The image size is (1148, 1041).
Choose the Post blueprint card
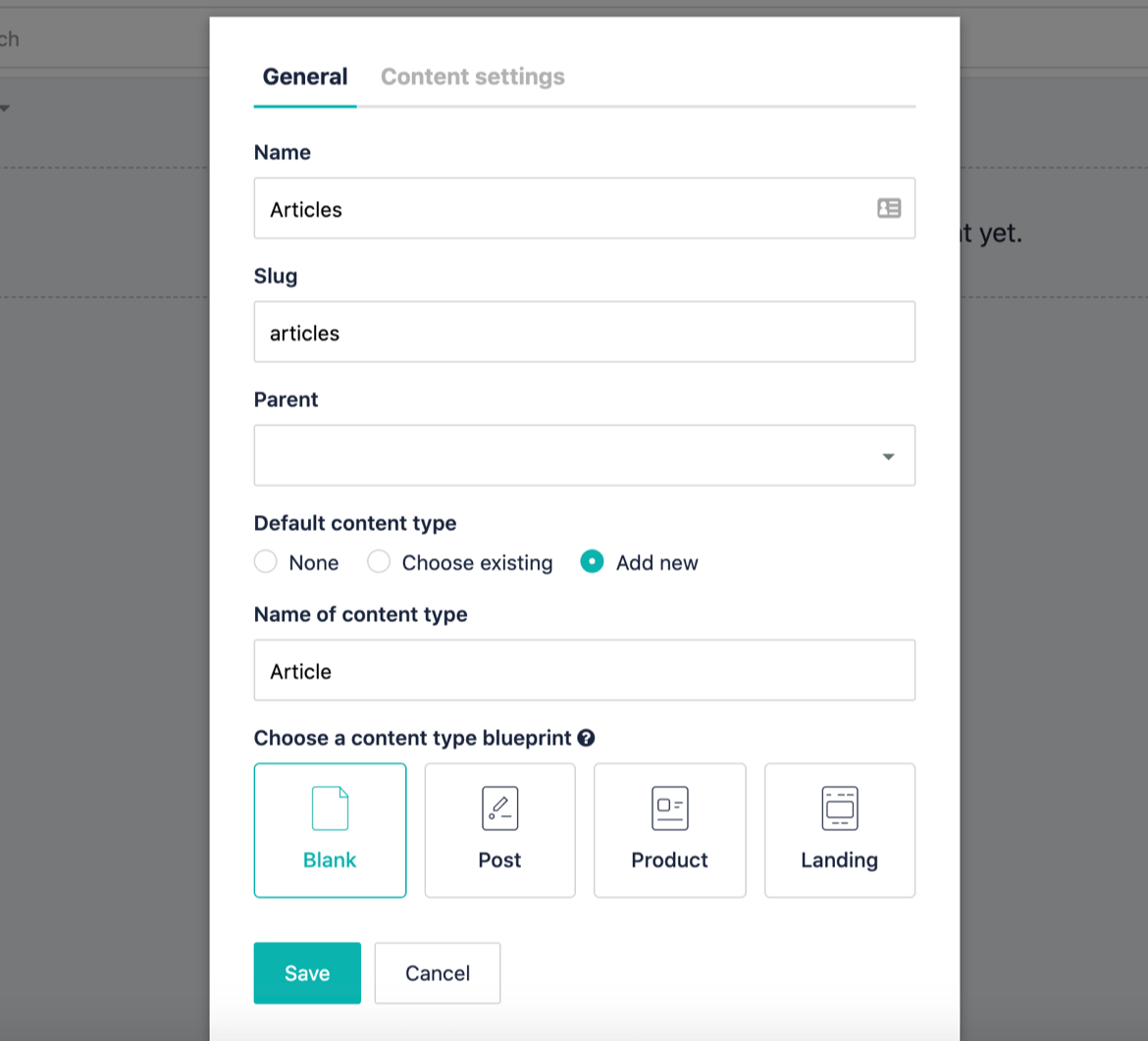(x=500, y=831)
